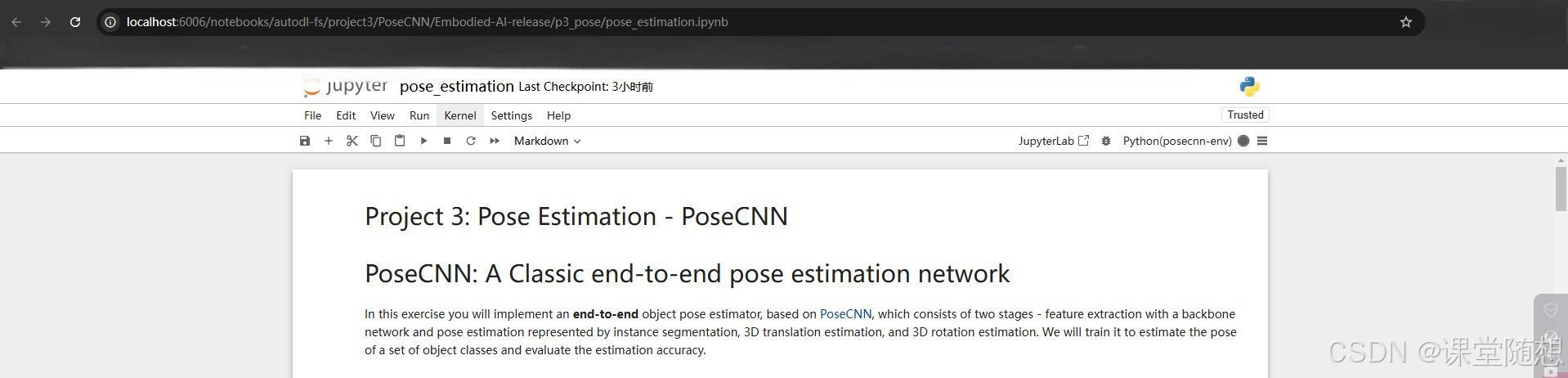Interrupt the kernel with the stop icon
Viewport: 1568px width, 378px height.
pyautogui.click(x=447, y=141)
